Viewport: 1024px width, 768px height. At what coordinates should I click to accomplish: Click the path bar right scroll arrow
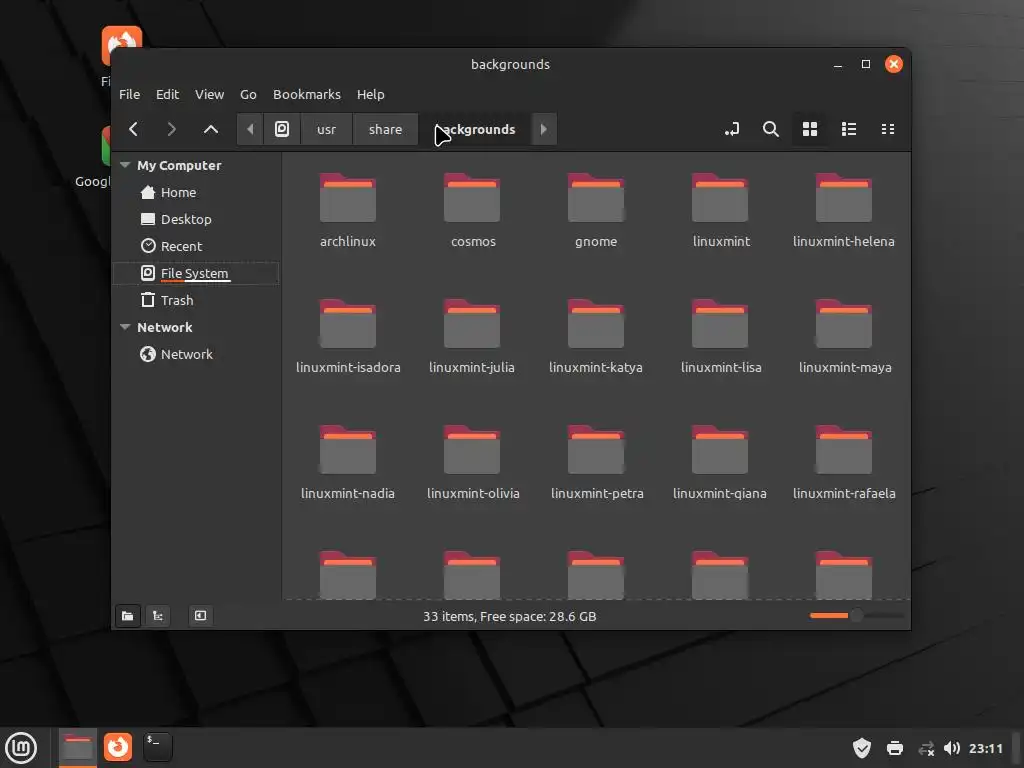[x=543, y=129]
